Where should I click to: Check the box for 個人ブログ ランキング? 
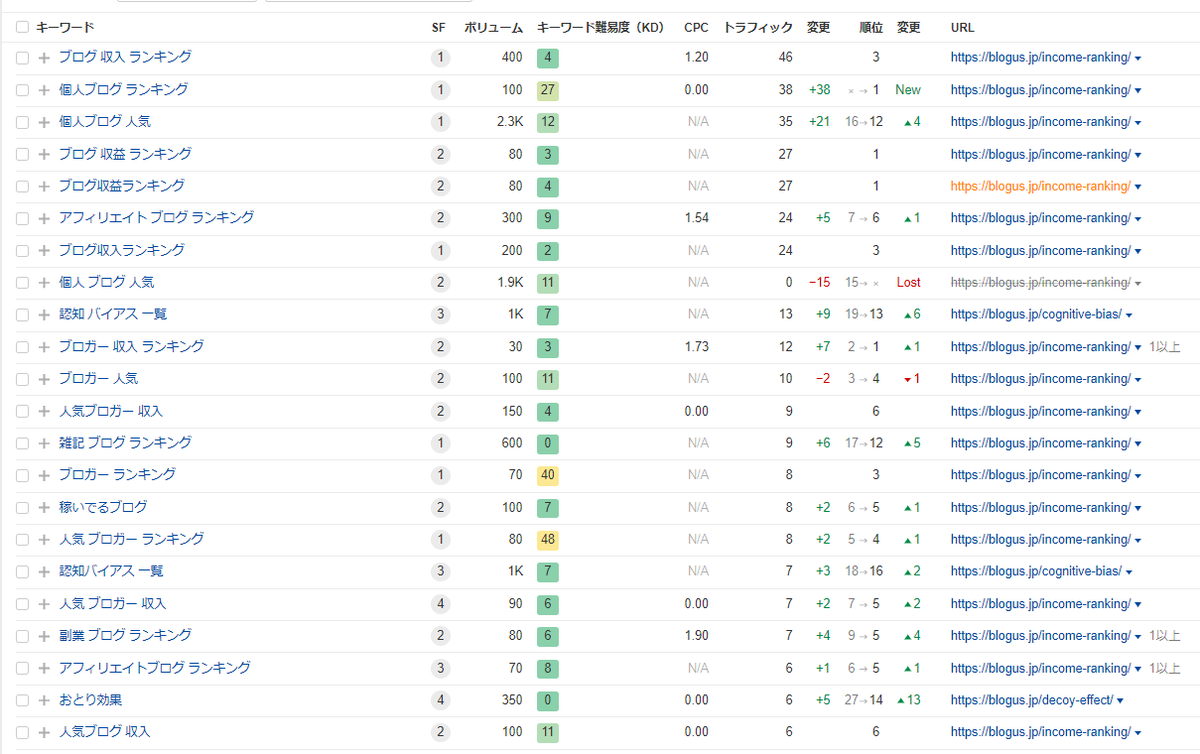(x=22, y=90)
